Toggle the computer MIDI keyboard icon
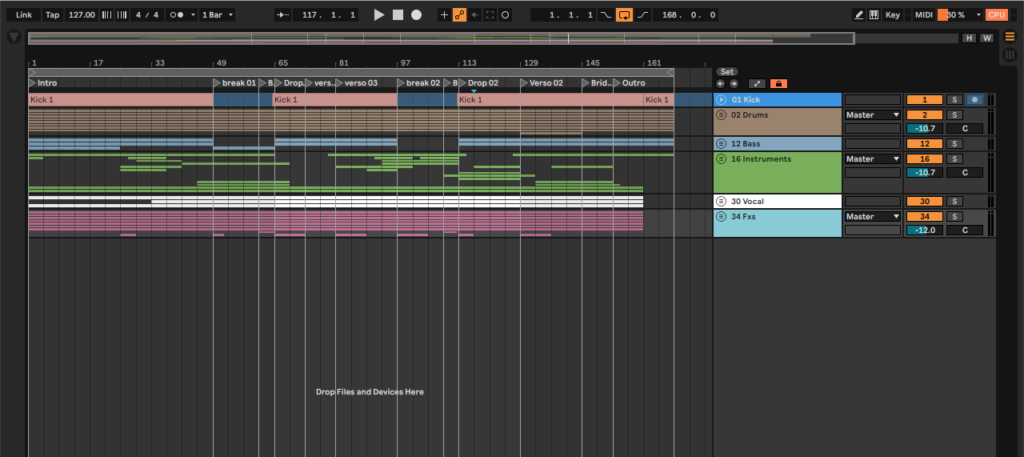 874,15
